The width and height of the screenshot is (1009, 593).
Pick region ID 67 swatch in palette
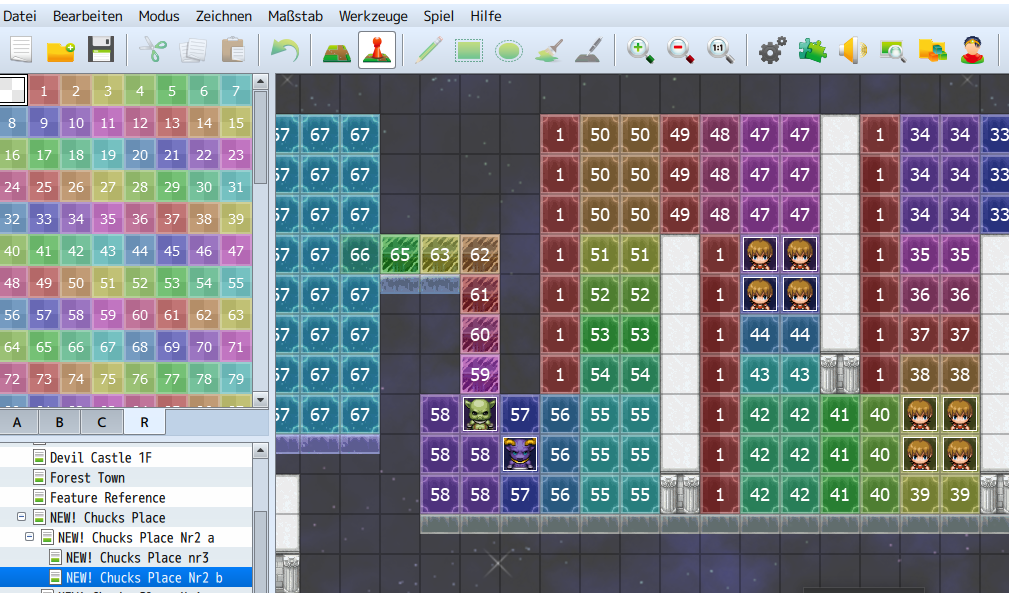click(107, 347)
